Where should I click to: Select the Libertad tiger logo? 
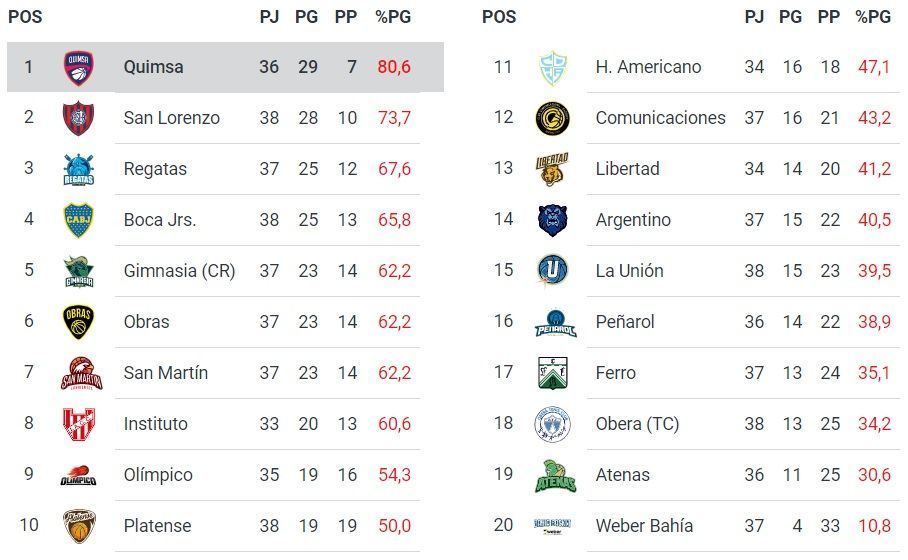tap(552, 169)
